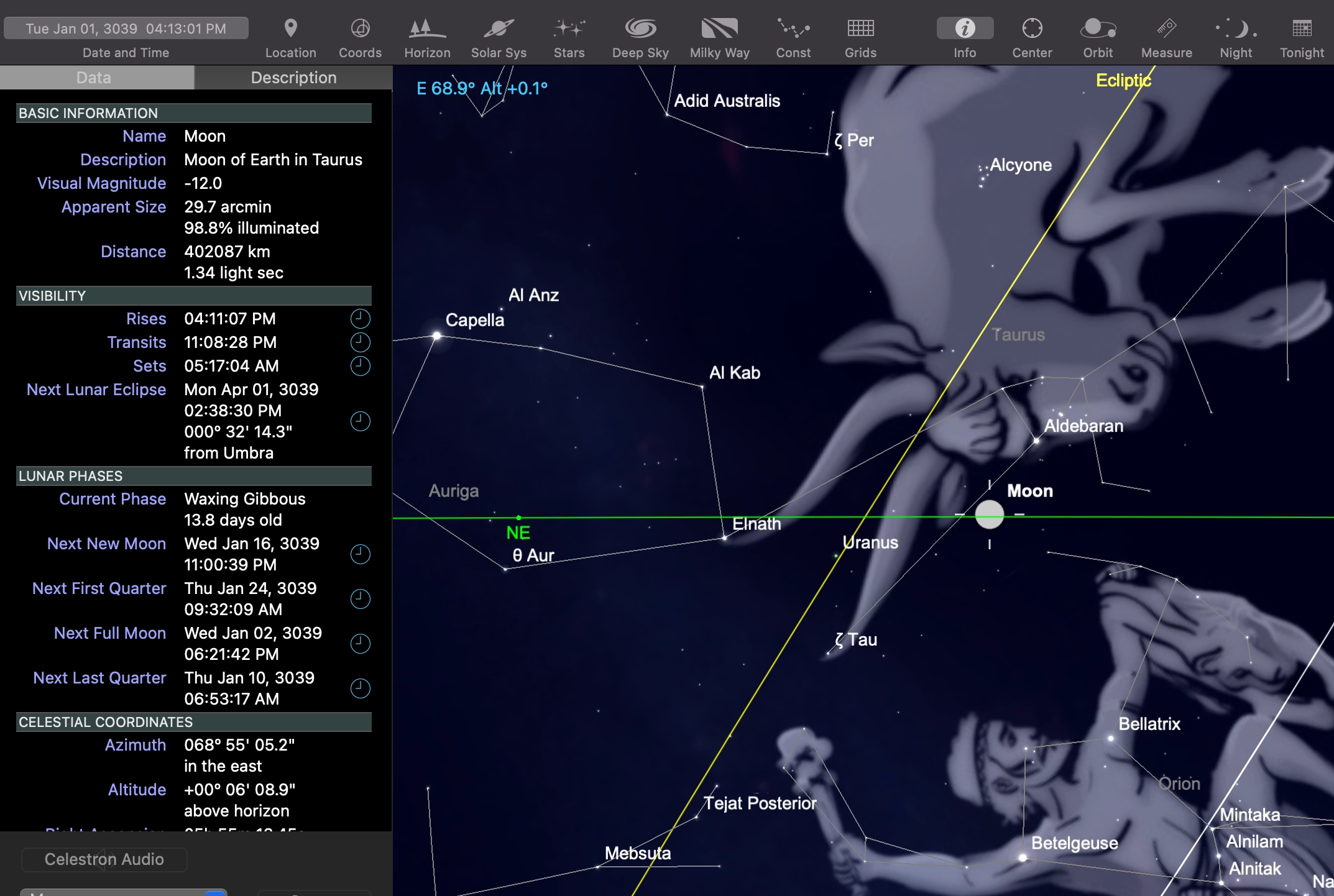Jump to Next Full Moon time

tap(360, 643)
